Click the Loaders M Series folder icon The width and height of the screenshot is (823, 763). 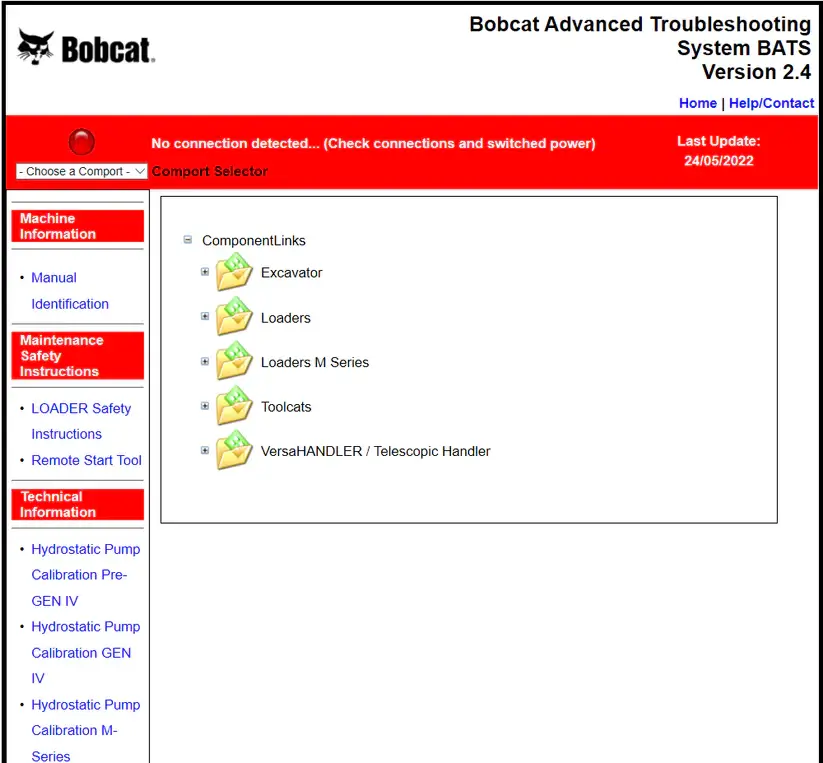(234, 362)
